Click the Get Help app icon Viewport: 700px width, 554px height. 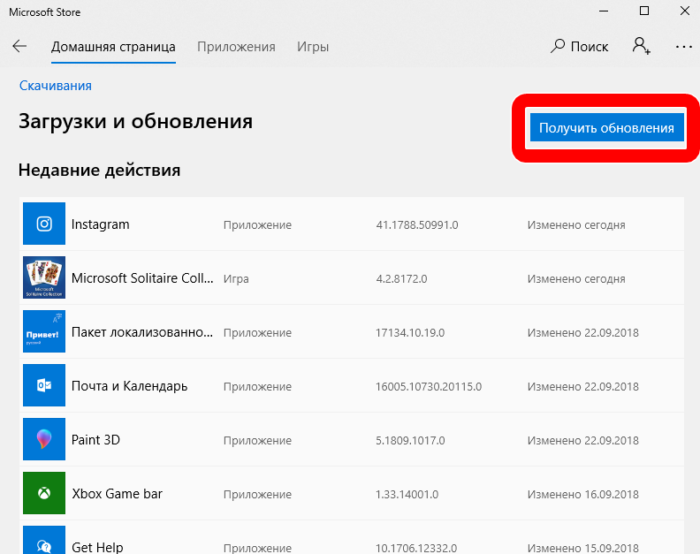coord(44,540)
